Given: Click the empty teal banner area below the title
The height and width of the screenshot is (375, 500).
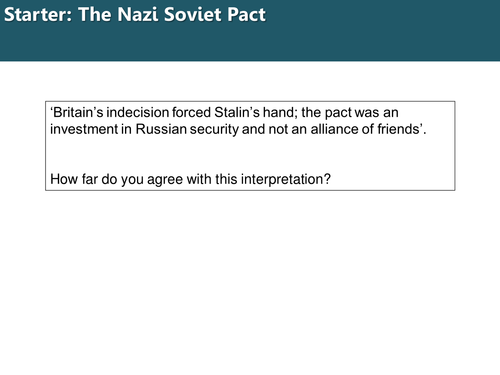Looking at the screenshot, I should click(x=250, y=45).
